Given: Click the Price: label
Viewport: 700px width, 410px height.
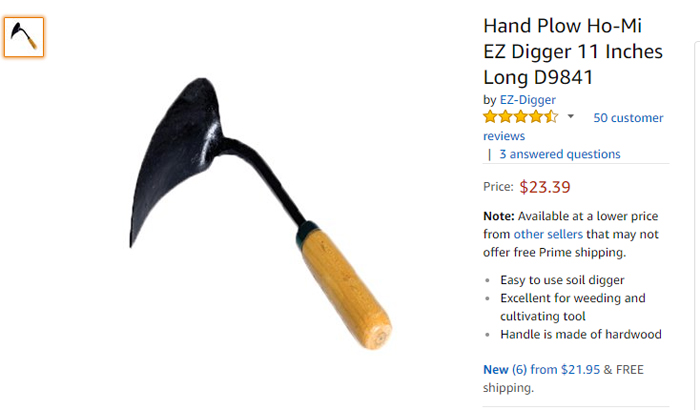Looking at the screenshot, I should 498,187.
